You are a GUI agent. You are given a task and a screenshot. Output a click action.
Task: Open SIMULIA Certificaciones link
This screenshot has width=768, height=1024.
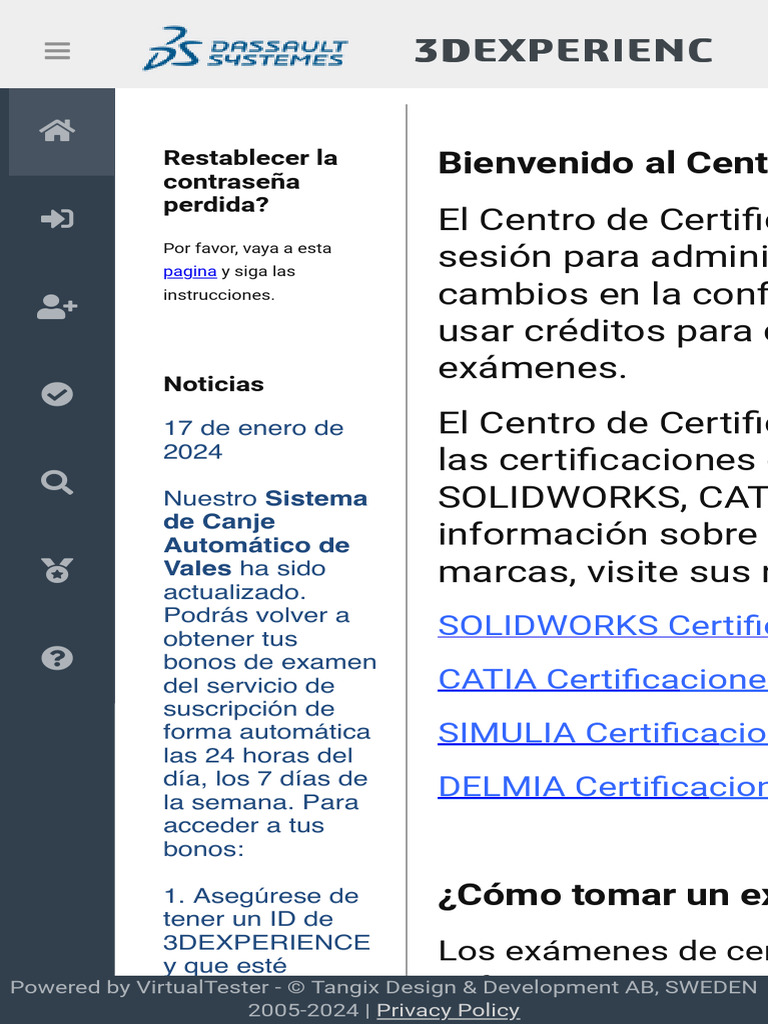pyautogui.click(x=602, y=733)
